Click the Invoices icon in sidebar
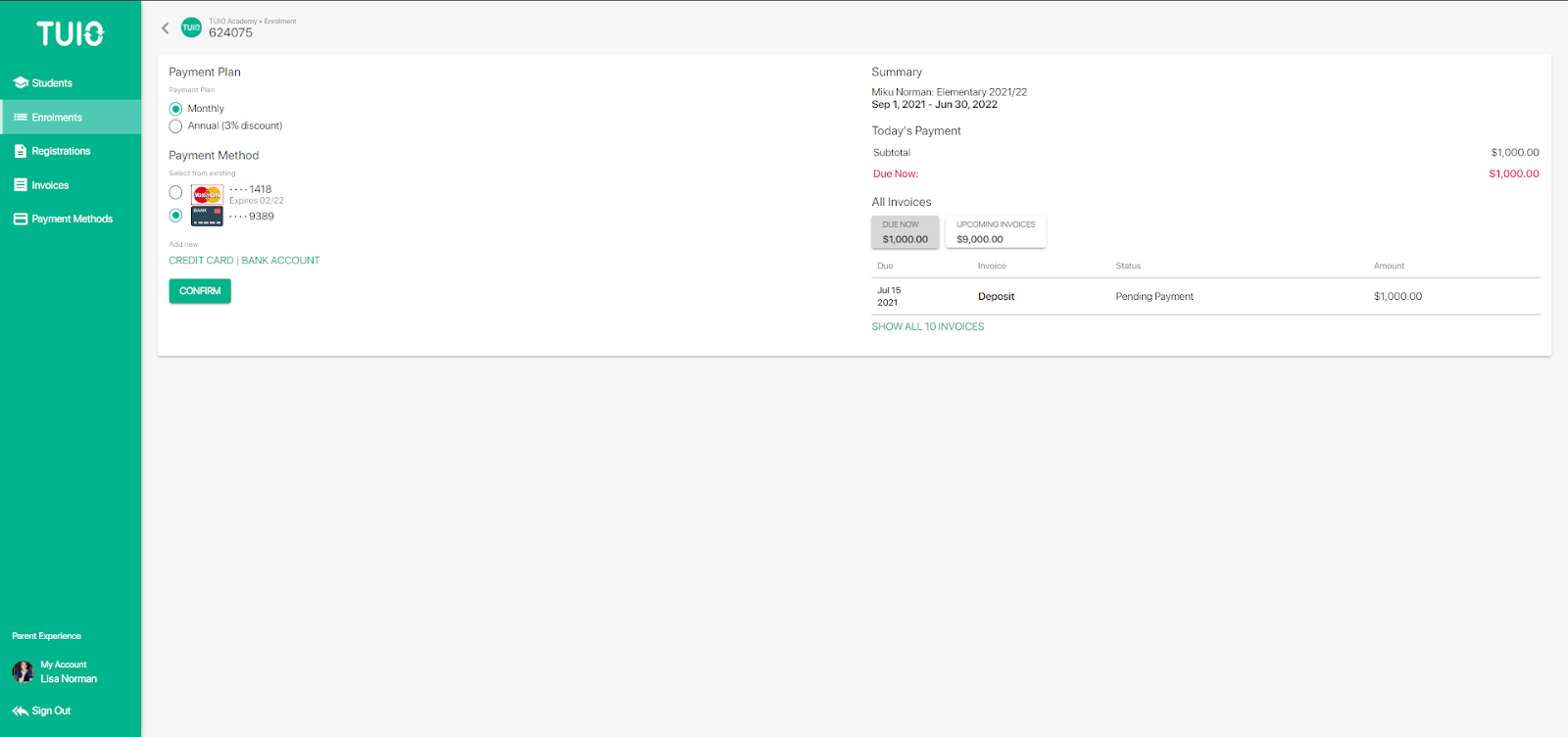The width and height of the screenshot is (1568, 737). (21, 185)
